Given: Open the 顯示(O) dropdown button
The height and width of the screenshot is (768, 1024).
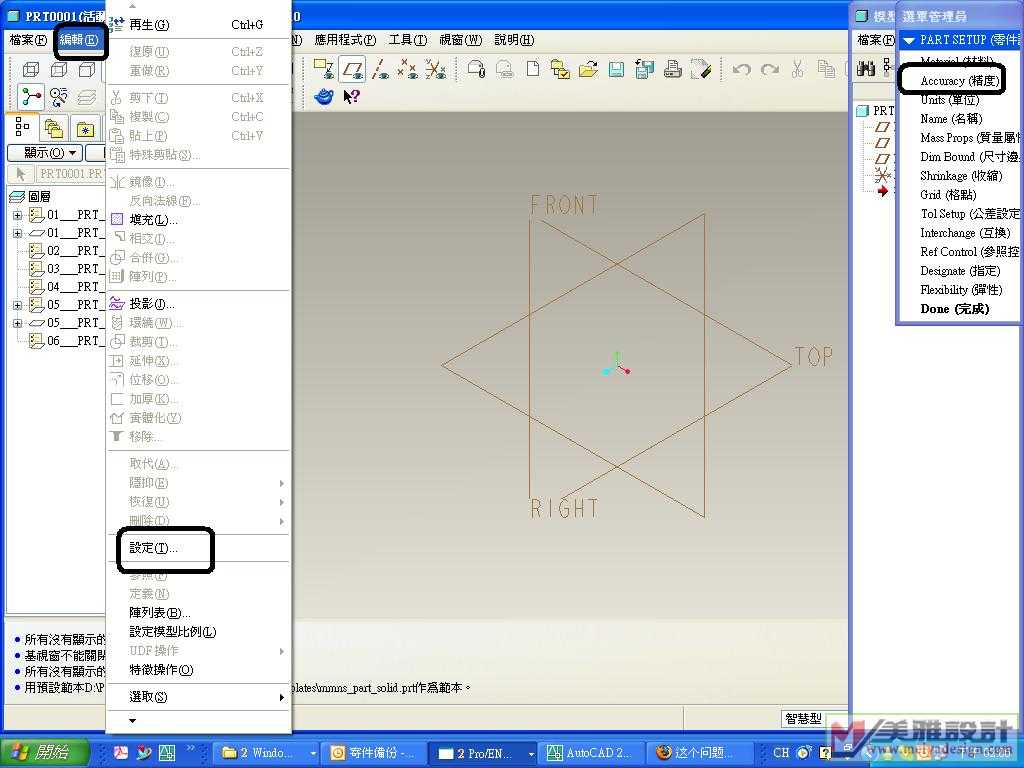Looking at the screenshot, I should click(44, 153).
